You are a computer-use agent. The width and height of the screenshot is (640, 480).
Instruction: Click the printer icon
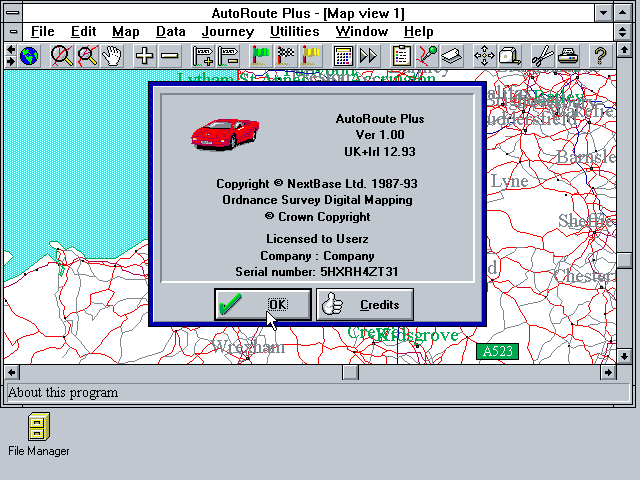pos(568,56)
